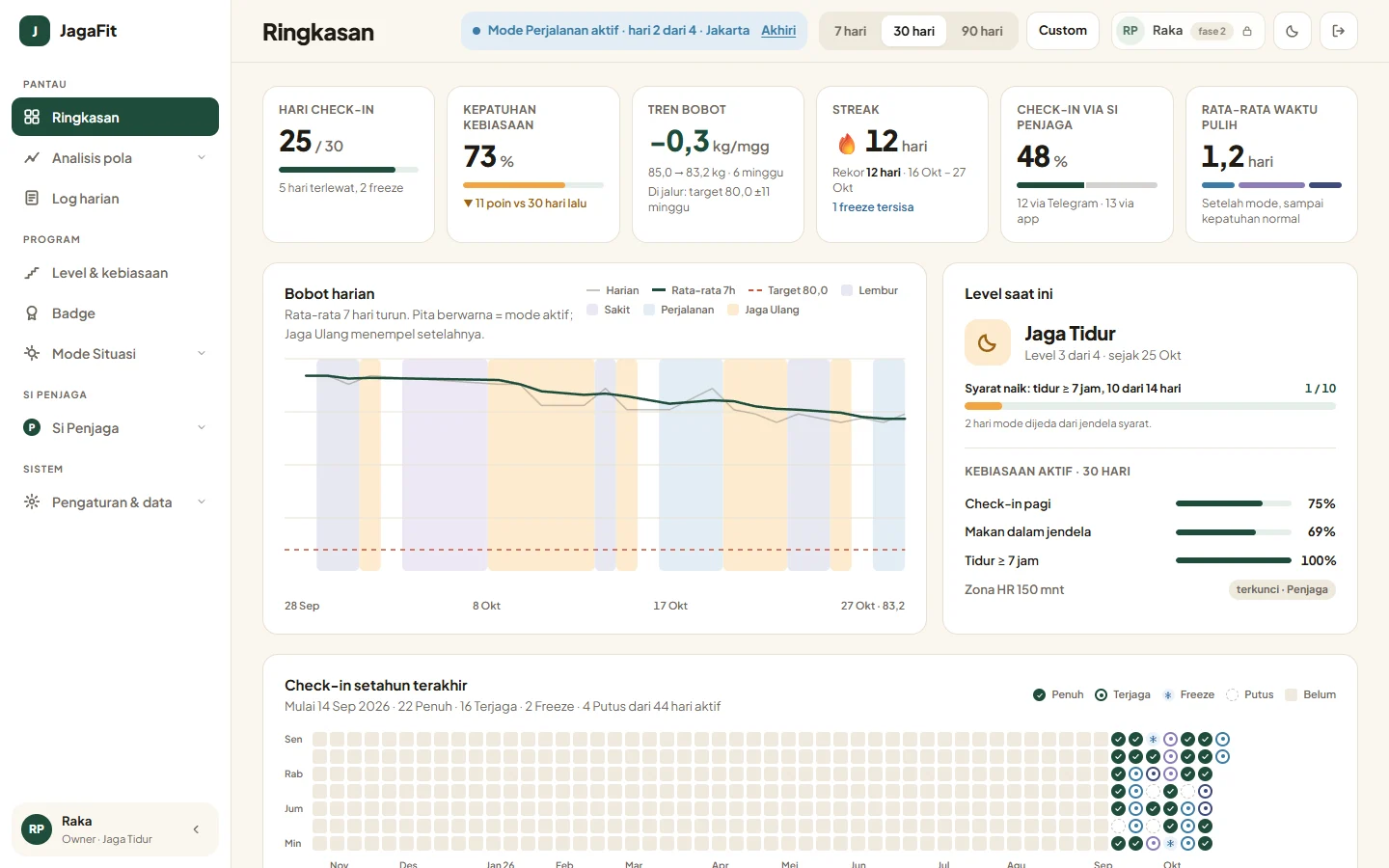Toggle the Rata-rata 7h line in legend

point(694,290)
